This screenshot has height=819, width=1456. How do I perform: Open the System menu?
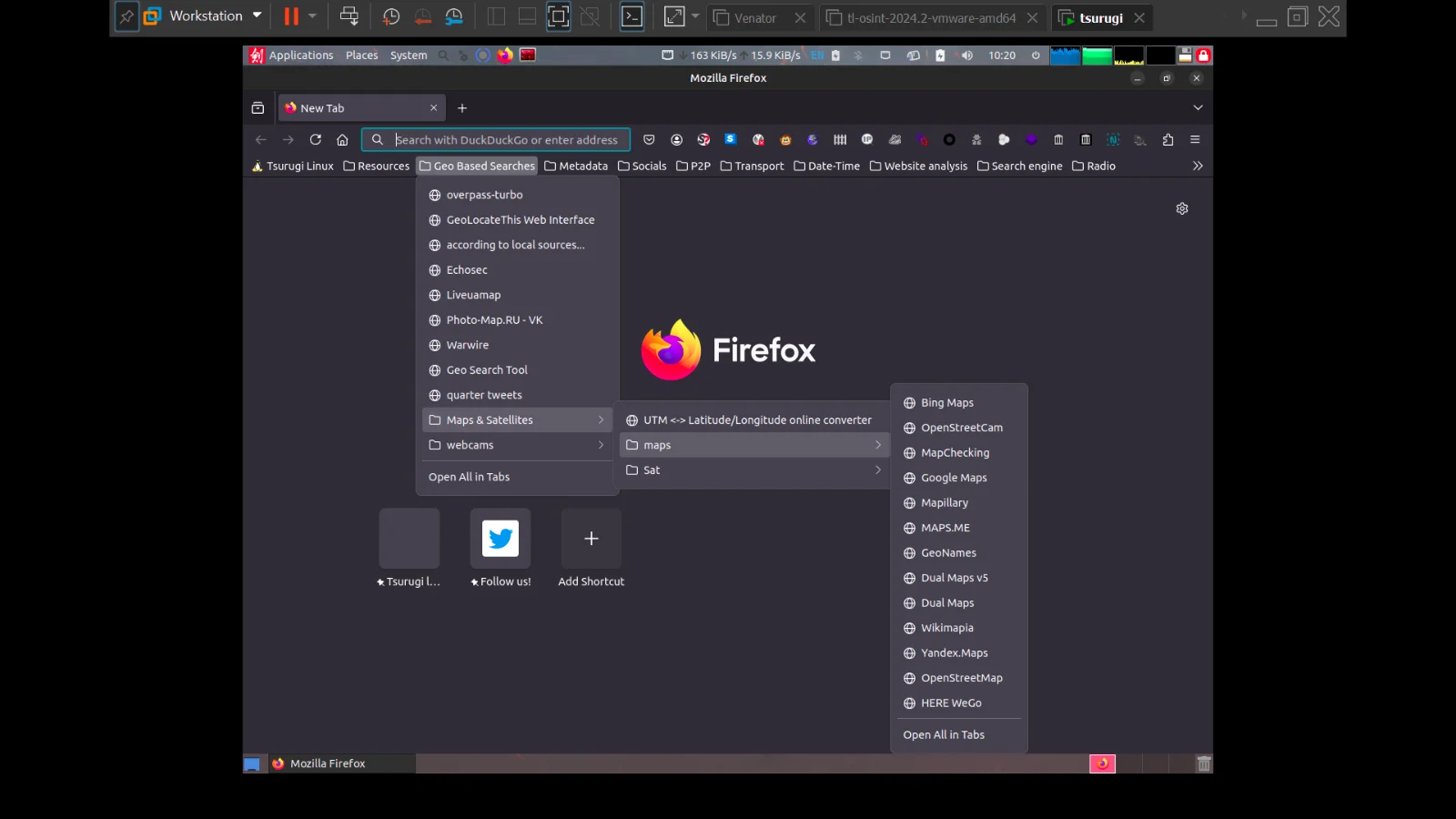click(409, 56)
